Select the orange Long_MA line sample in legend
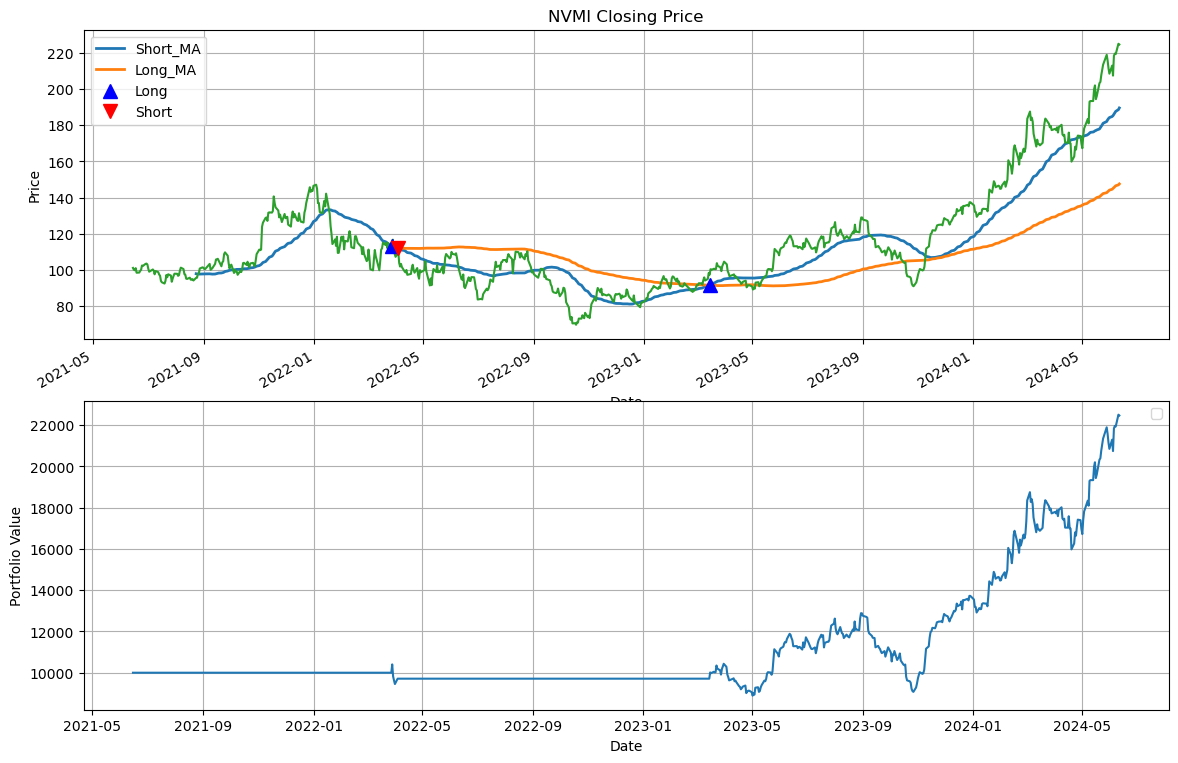Image resolution: width=1178 pixels, height=763 pixels. coord(110,71)
